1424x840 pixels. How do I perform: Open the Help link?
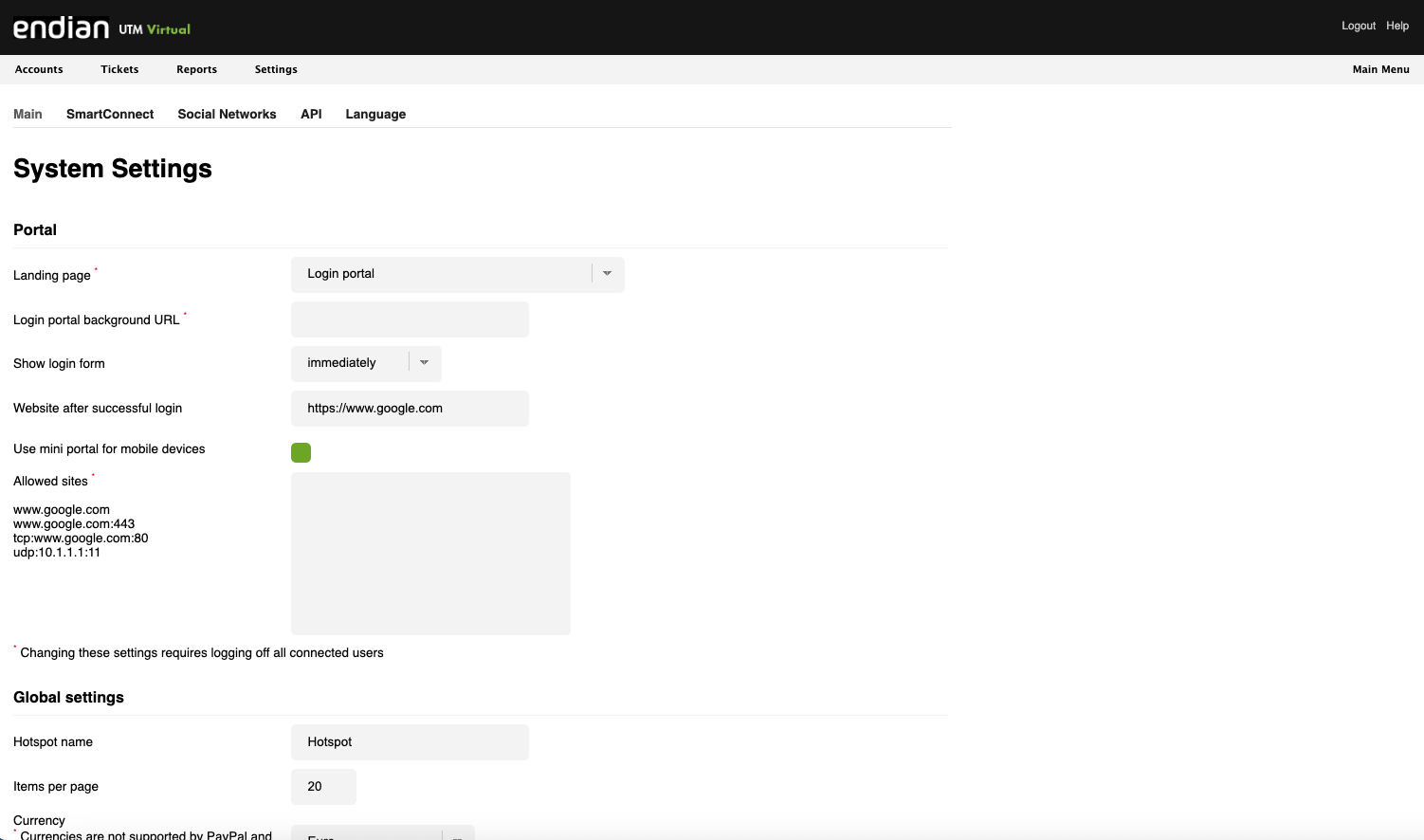tap(1397, 26)
